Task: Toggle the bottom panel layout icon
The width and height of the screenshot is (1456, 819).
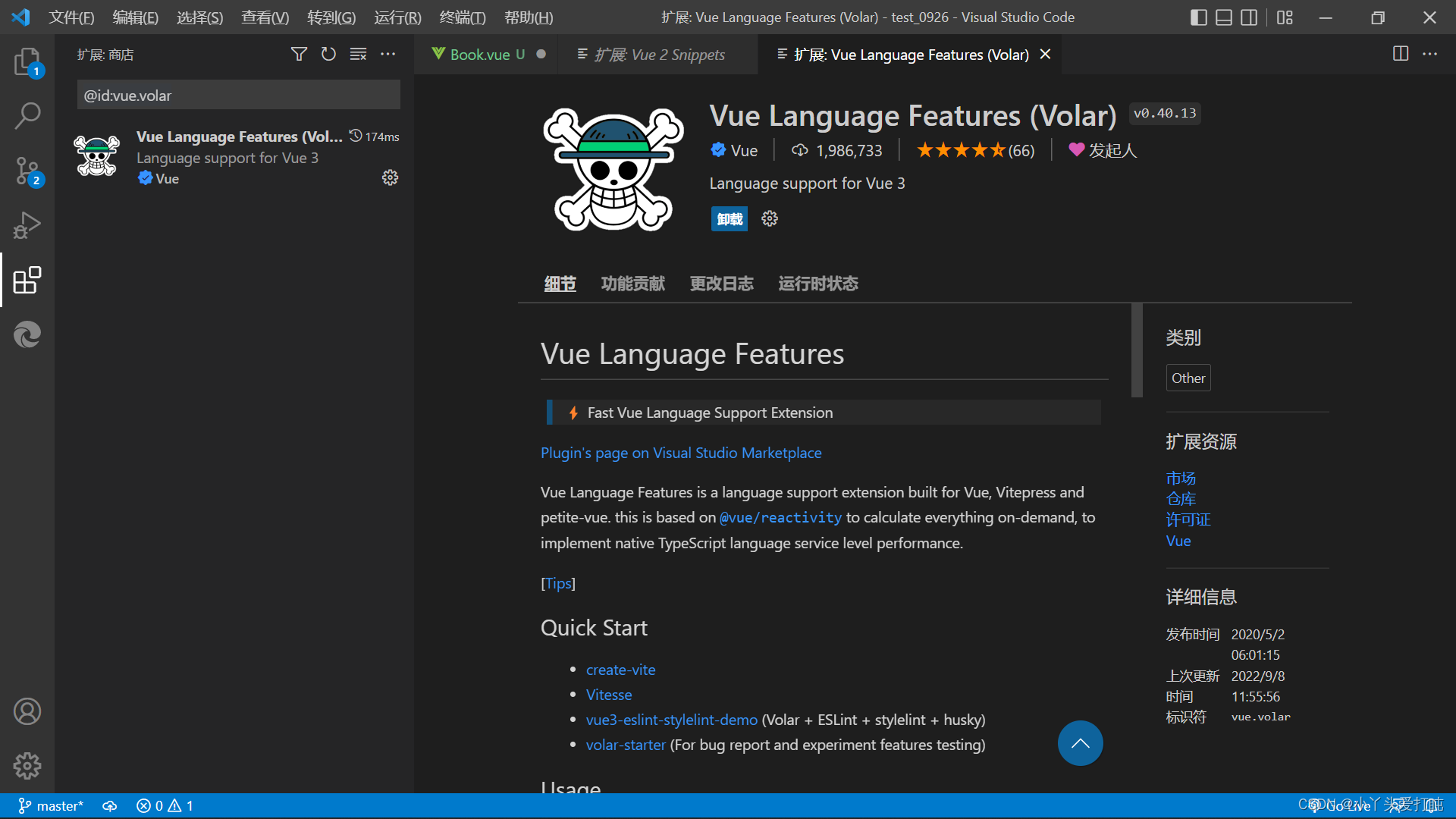Action: coord(1224,17)
